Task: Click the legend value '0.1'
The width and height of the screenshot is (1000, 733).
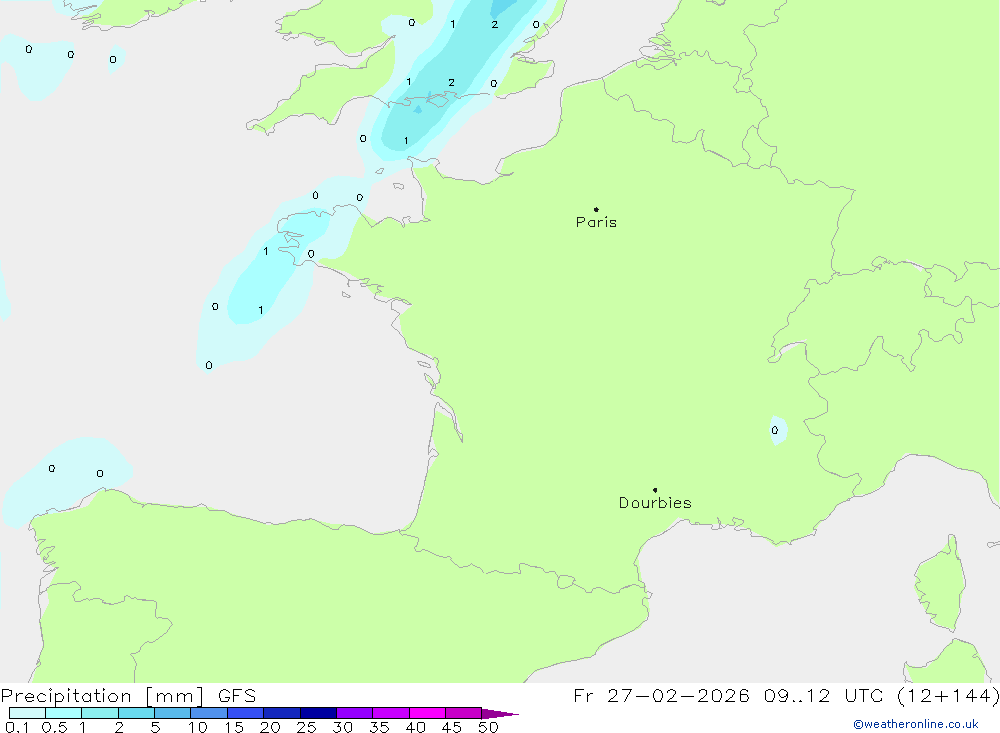Action: pos(17,727)
